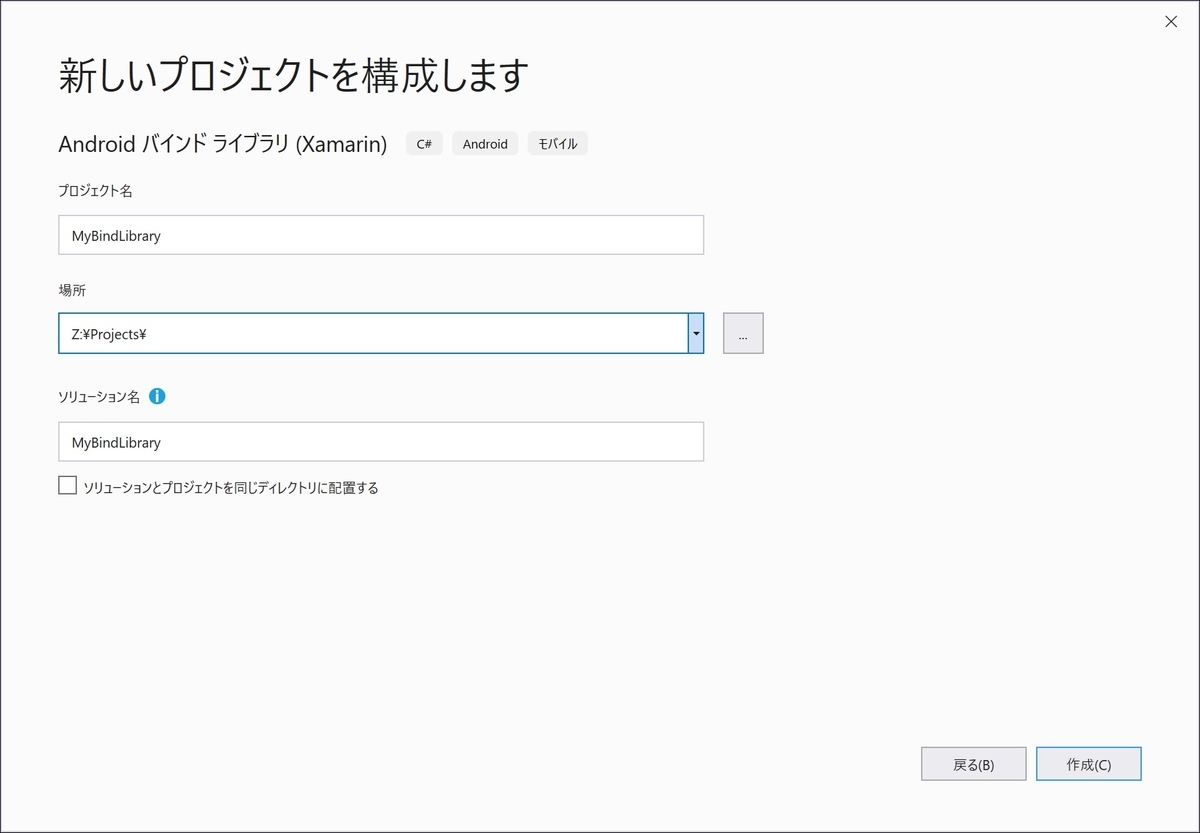The image size is (1200, 833).
Task: Click the 作成(C) create button
Action: click(x=1089, y=764)
